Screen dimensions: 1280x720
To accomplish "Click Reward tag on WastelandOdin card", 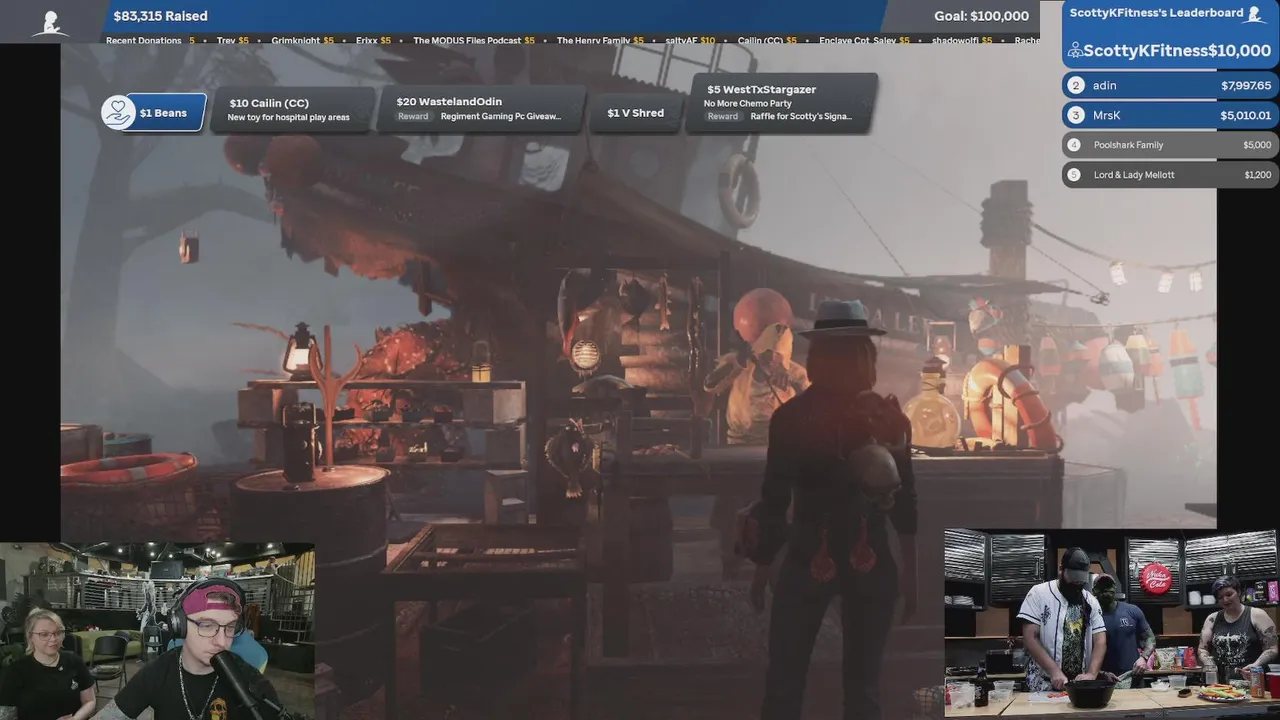I will [413, 116].
